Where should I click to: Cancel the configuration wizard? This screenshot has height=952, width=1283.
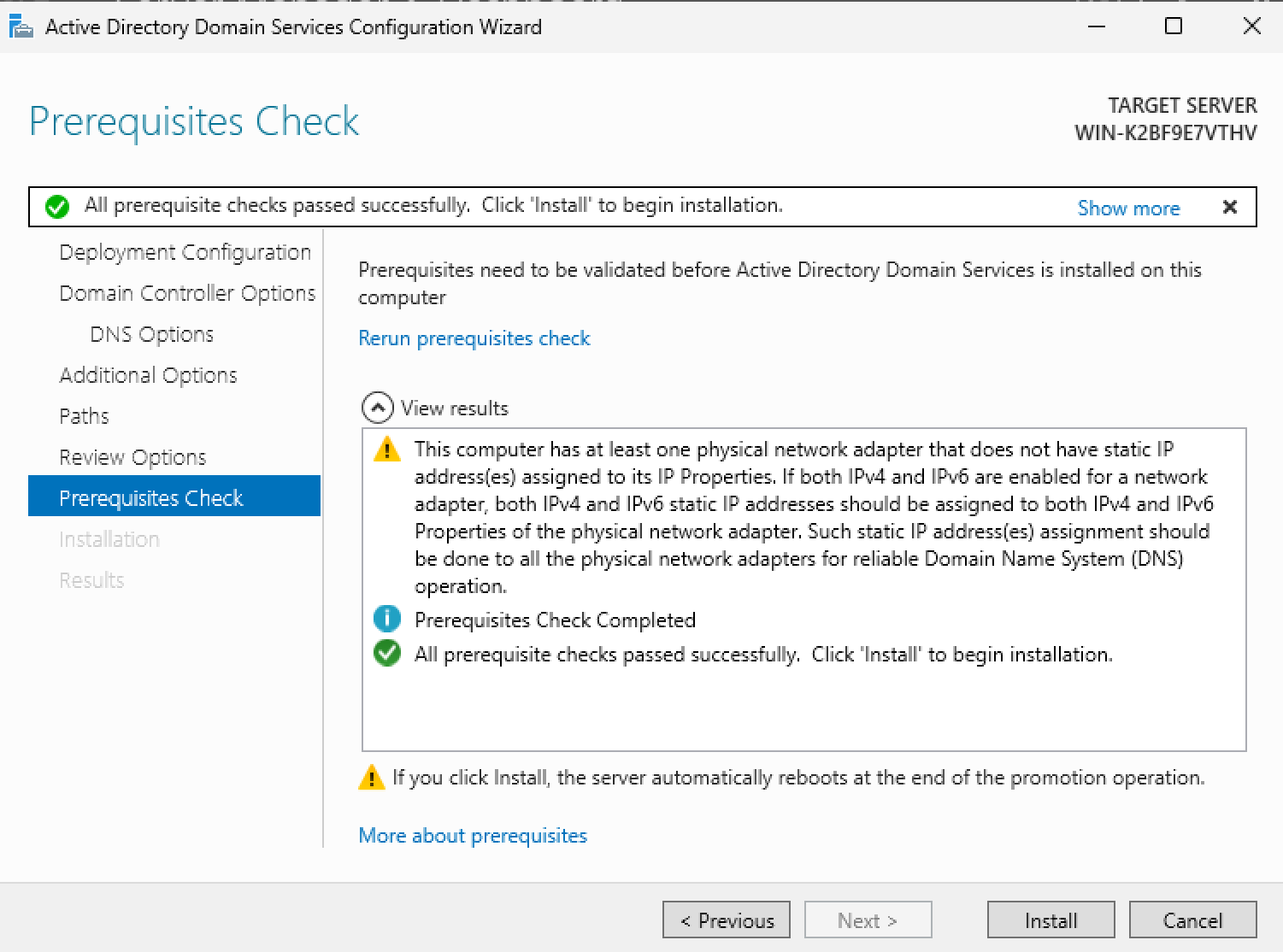(x=1192, y=920)
